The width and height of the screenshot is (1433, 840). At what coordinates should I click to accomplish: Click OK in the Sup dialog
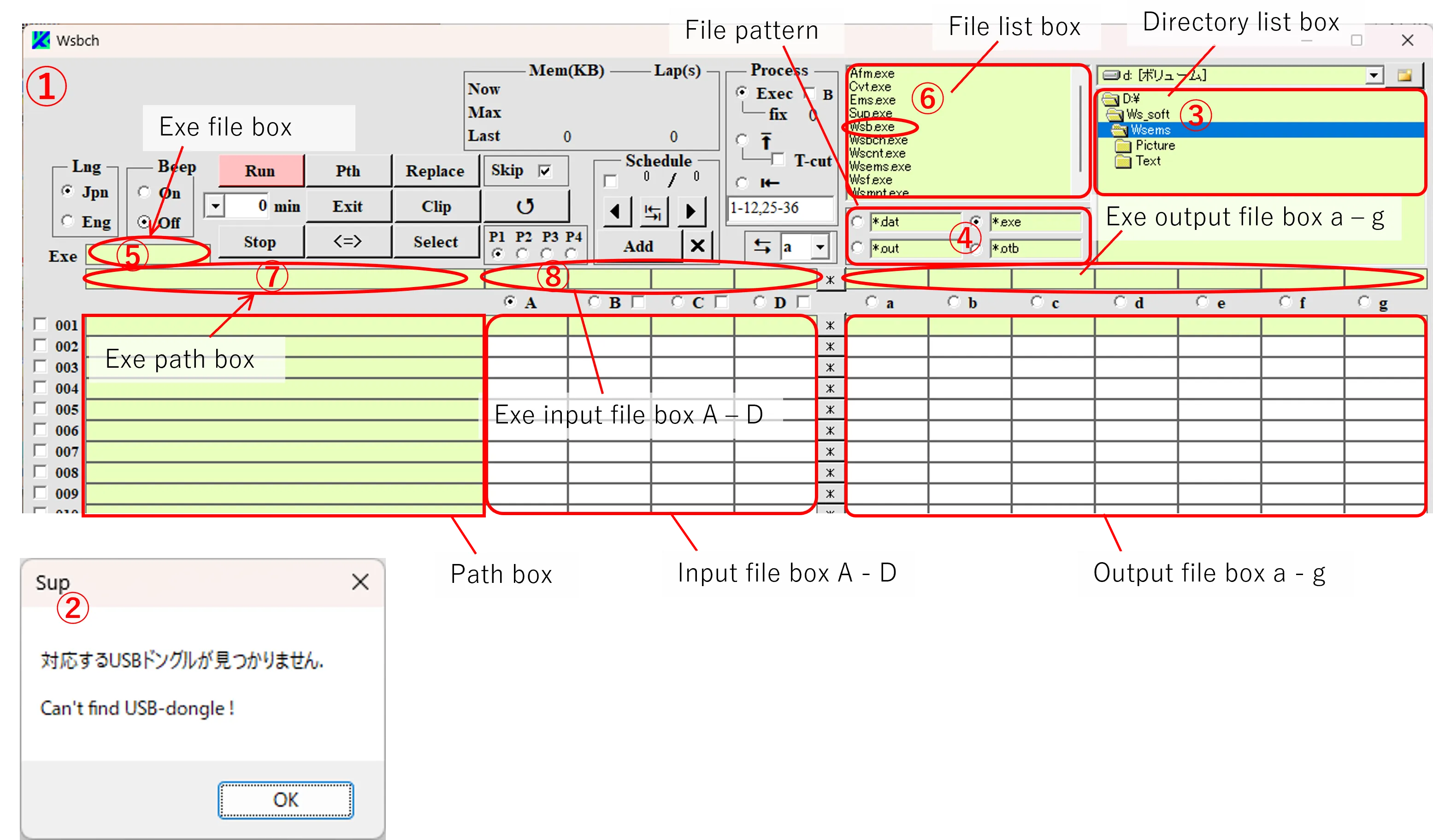[x=285, y=799]
